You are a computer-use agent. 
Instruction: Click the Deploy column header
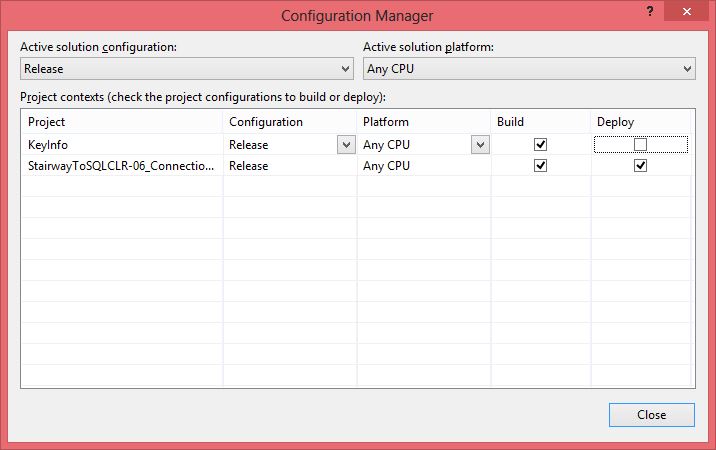(640, 122)
